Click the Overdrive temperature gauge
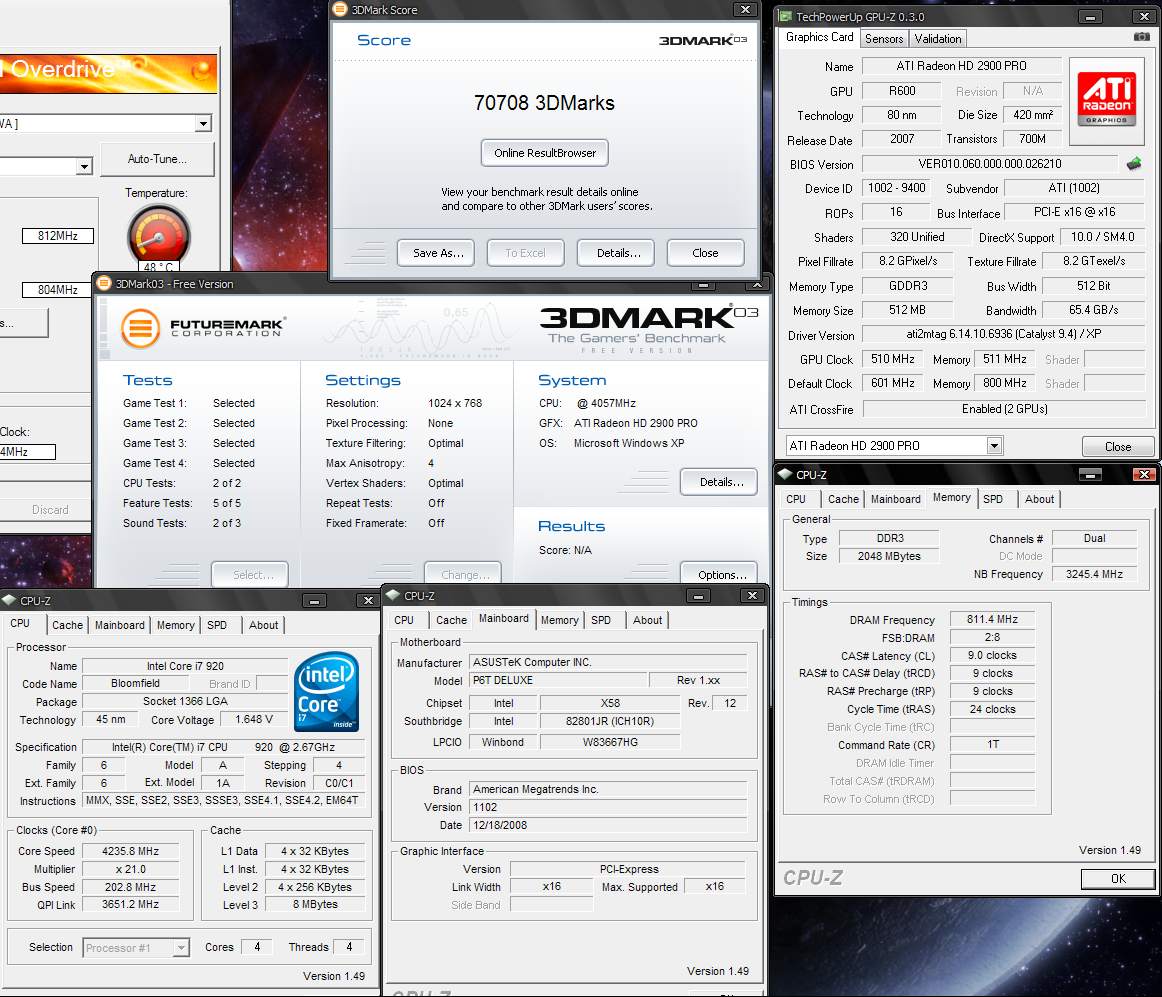The width and height of the screenshot is (1162, 997). (159, 237)
